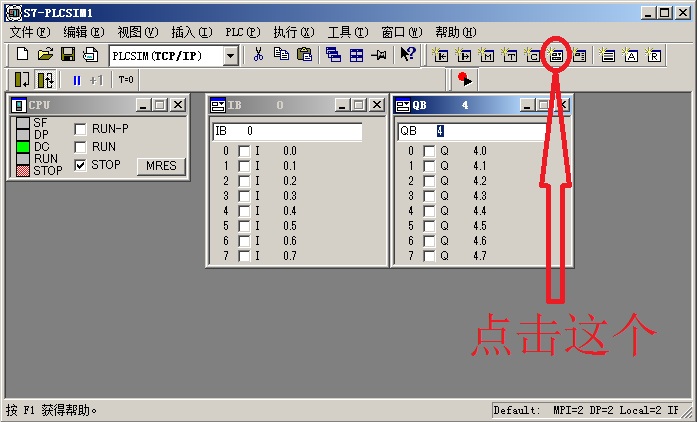Click the T=0 timer reset button
Screen dimensions: 698x422
pyautogui.click(x=126, y=80)
